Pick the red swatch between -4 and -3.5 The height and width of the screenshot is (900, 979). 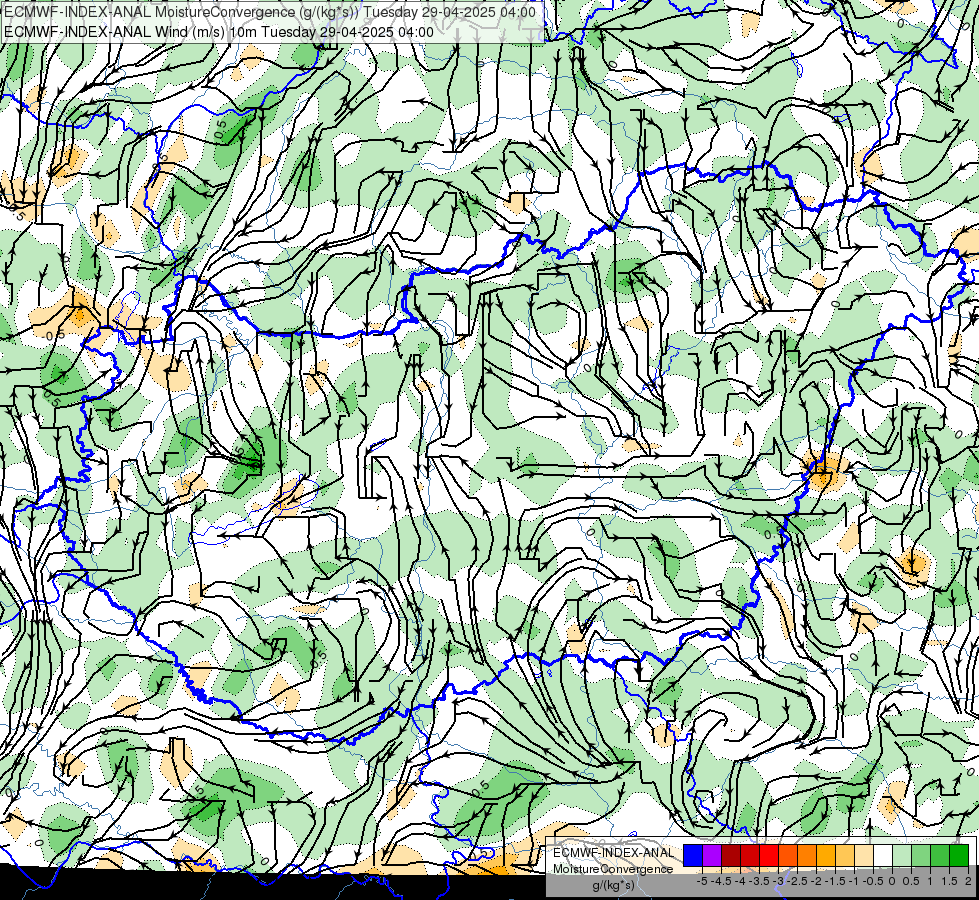[750, 856]
